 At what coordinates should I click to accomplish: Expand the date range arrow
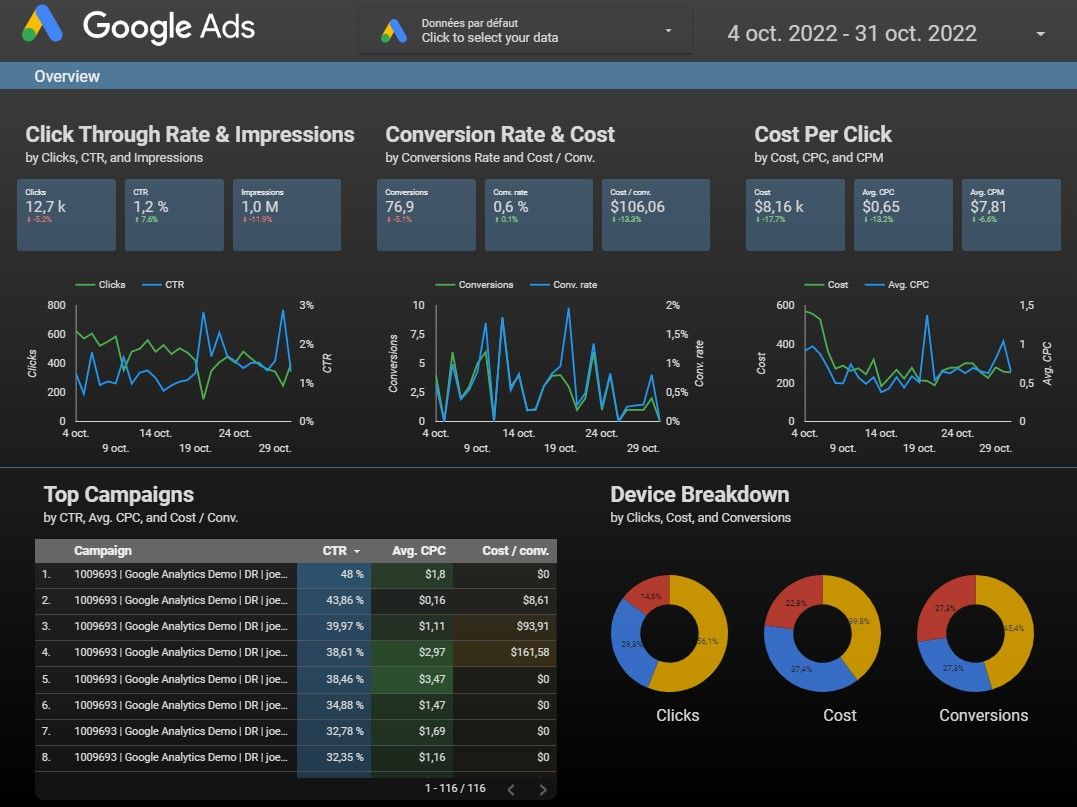point(1041,34)
